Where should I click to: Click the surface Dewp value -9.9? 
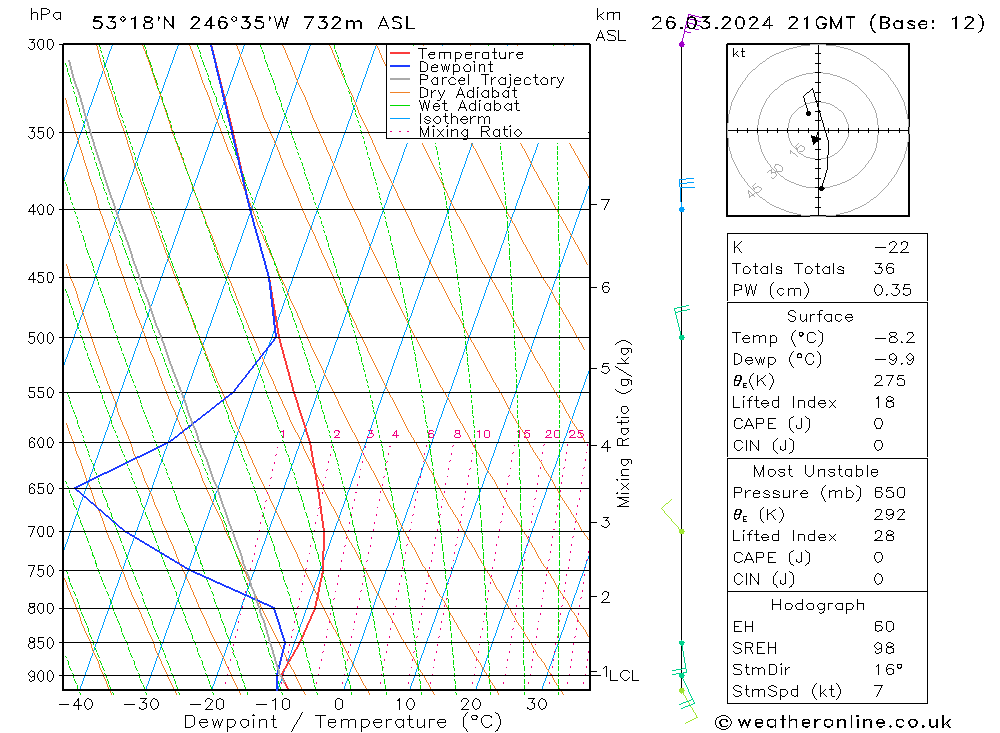894,360
